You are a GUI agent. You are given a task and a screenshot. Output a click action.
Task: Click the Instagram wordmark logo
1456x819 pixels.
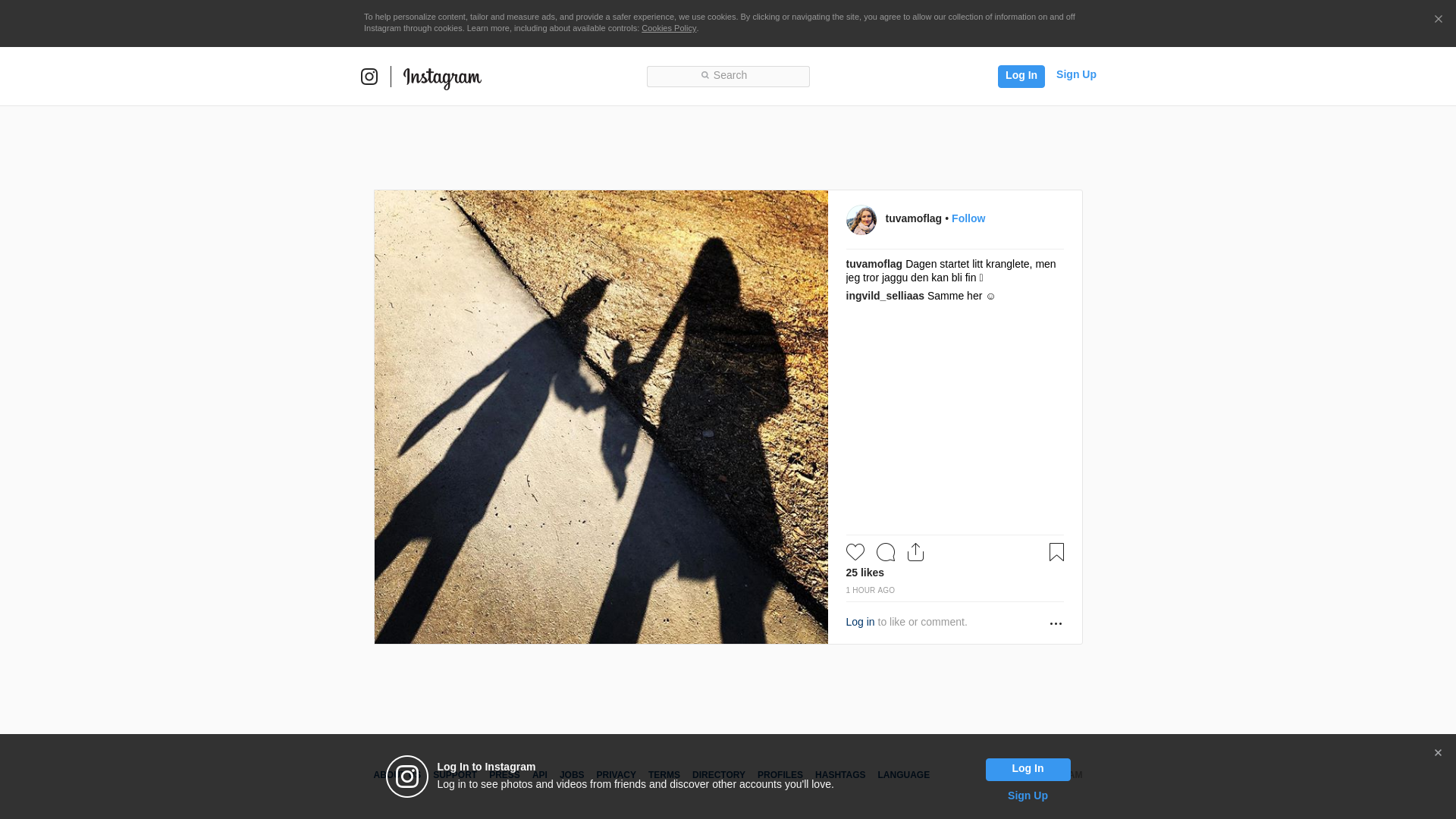(442, 77)
